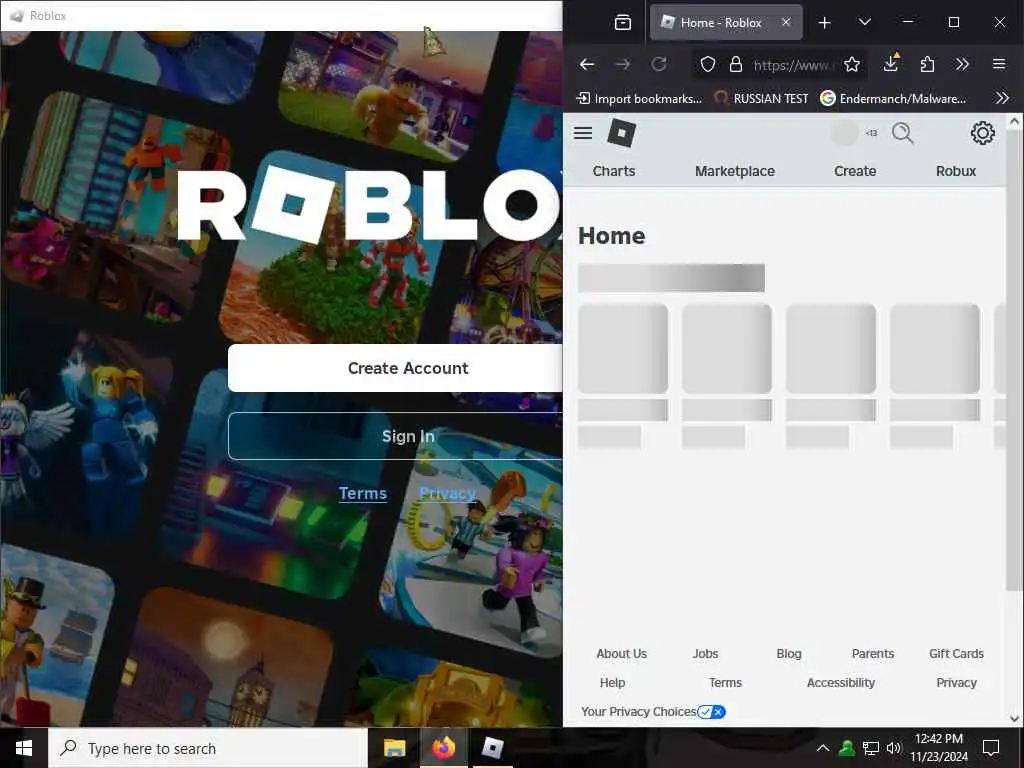This screenshot has height=768, width=1024.
Task: Reload the Roblox page in Firefox
Action: 659,64
